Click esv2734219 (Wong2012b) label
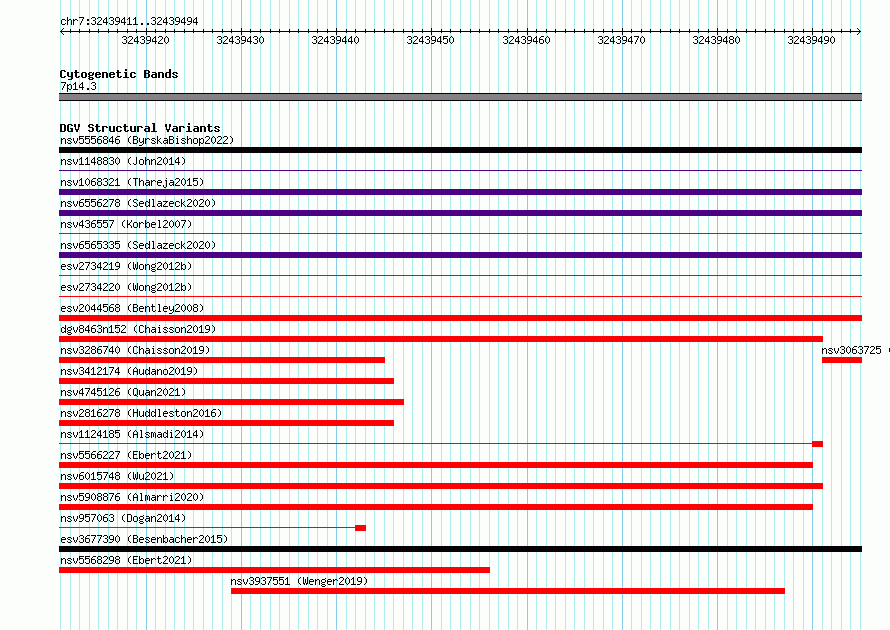 [x=126, y=266]
